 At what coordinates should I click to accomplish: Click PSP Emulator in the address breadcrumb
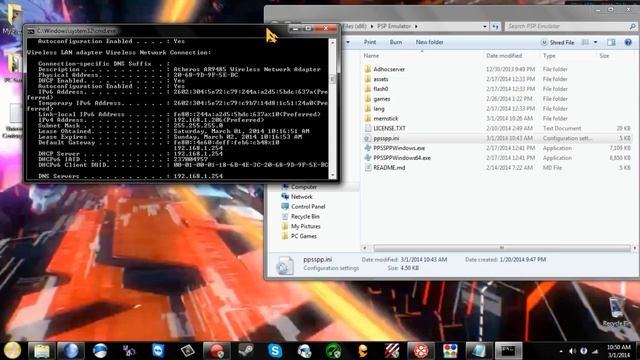point(393,26)
